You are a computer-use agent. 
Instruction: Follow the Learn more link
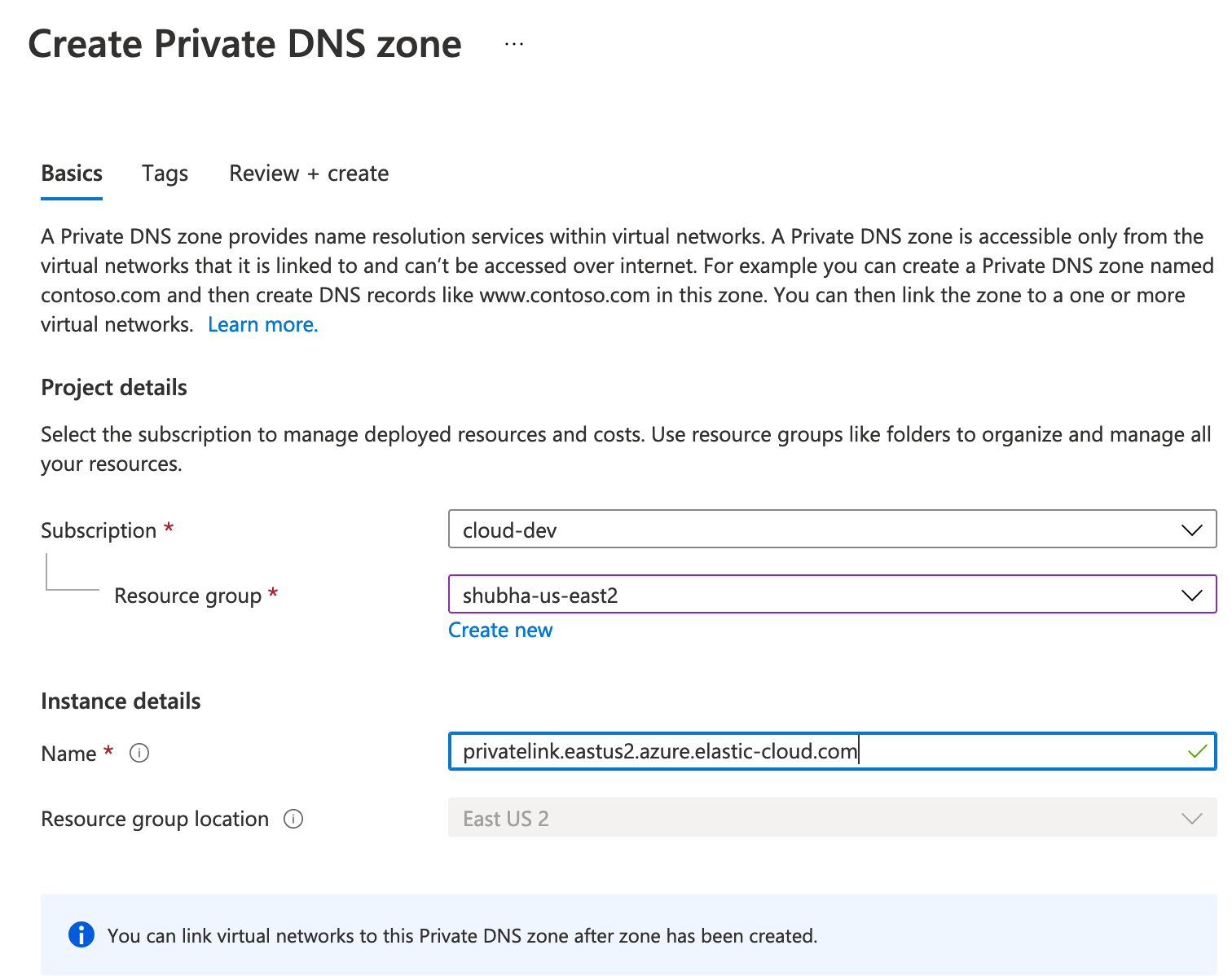[263, 324]
